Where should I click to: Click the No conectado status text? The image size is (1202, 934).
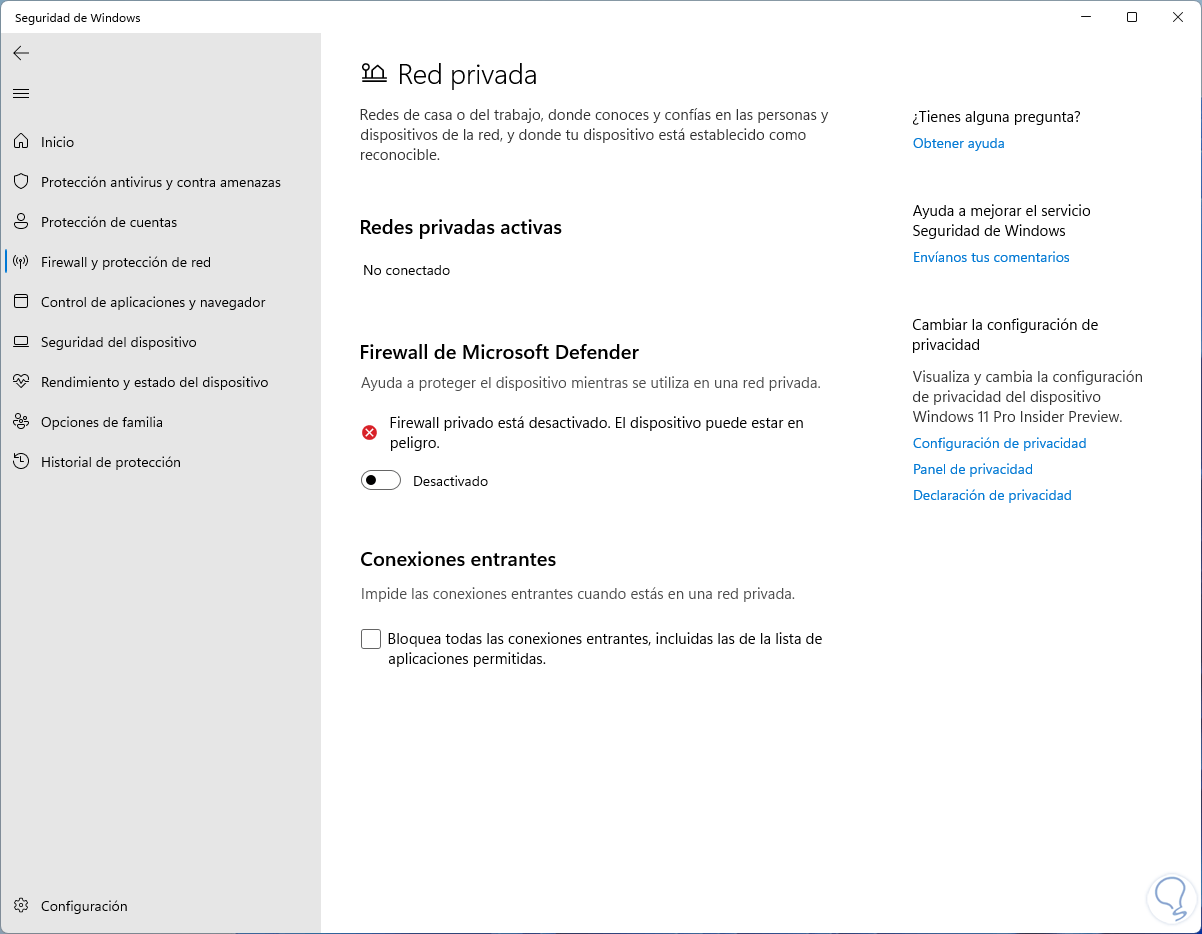(x=406, y=270)
